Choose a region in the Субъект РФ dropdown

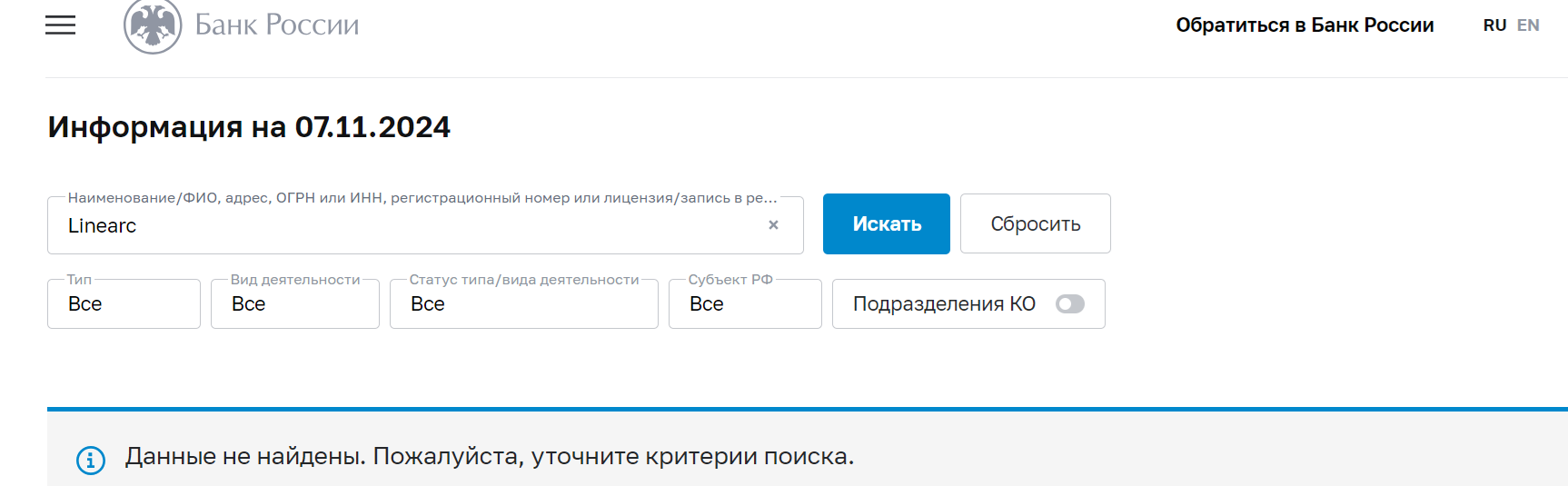pos(745,303)
